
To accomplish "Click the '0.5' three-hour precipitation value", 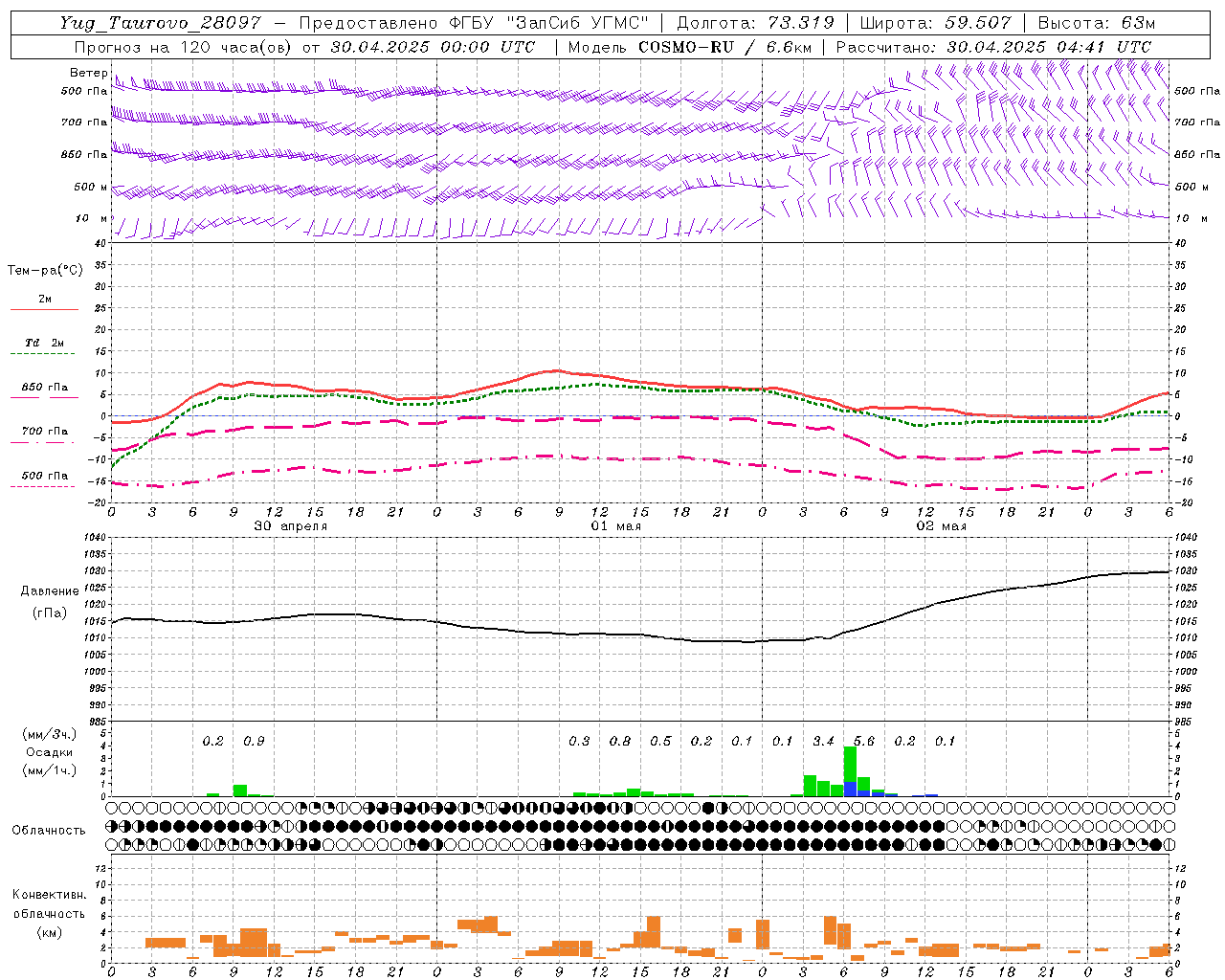I will 660,741.
